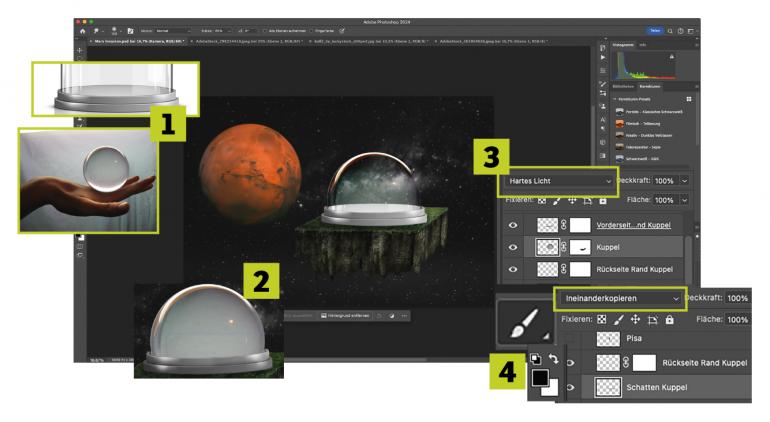This screenshot has height=422, width=770.
Task: Click lock position arrows below Ineinanderkopieren
Action: [x=635, y=320]
